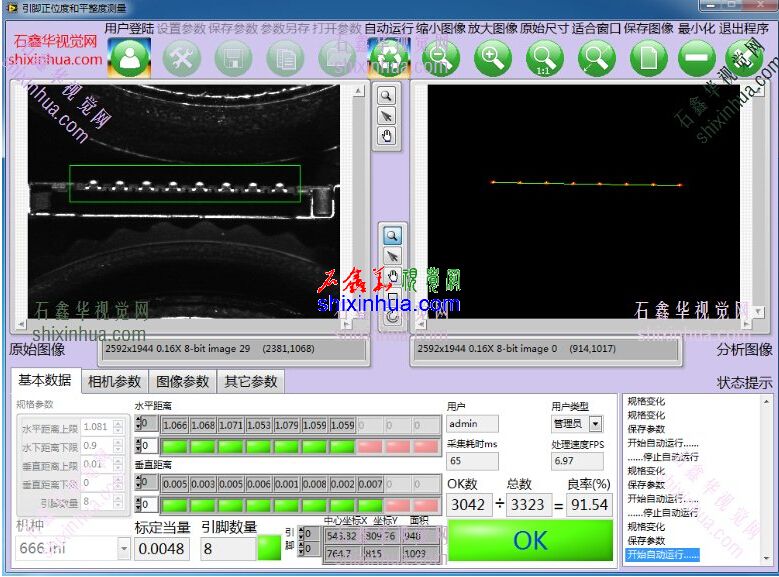The height and width of the screenshot is (577, 779).
Task: Reset image to original size 1:1
Action: (544, 57)
